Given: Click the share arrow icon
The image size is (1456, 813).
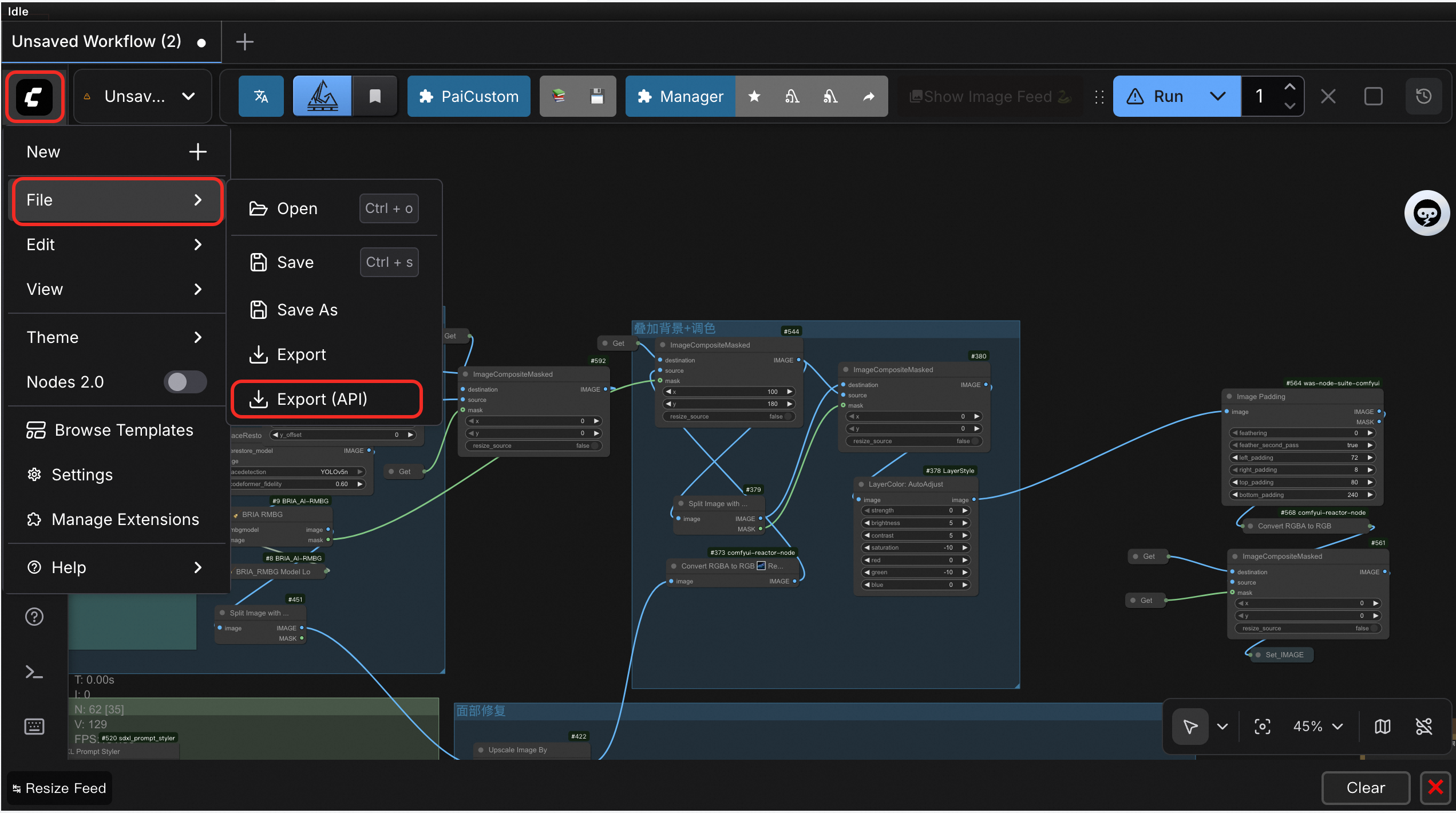Looking at the screenshot, I should click(869, 97).
